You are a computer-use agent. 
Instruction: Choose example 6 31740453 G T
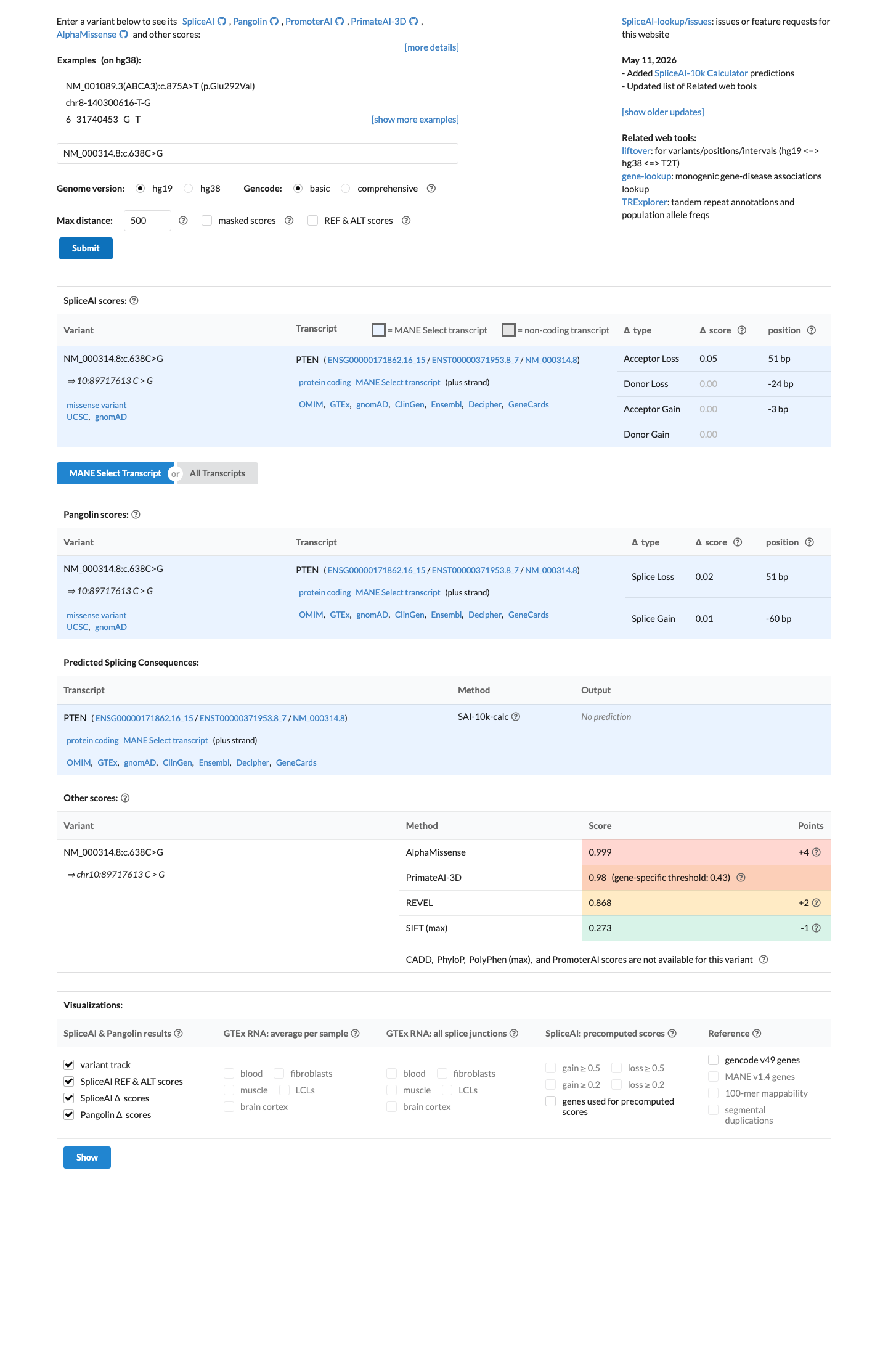[x=103, y=120]
